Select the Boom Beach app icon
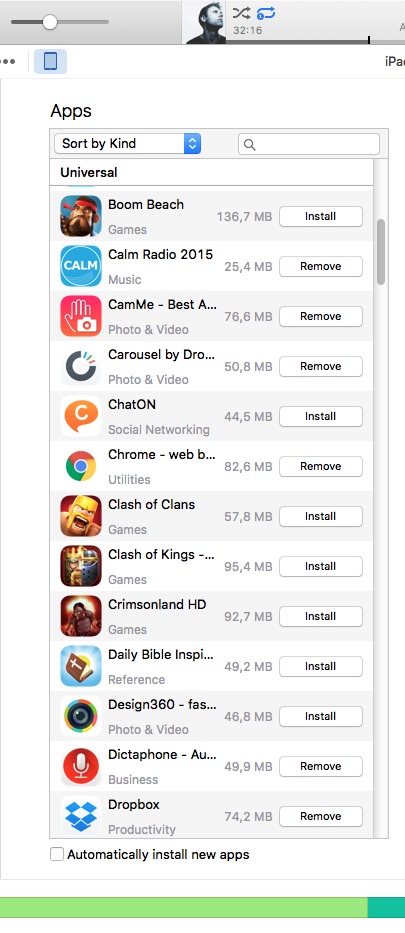 pos(81,216)
